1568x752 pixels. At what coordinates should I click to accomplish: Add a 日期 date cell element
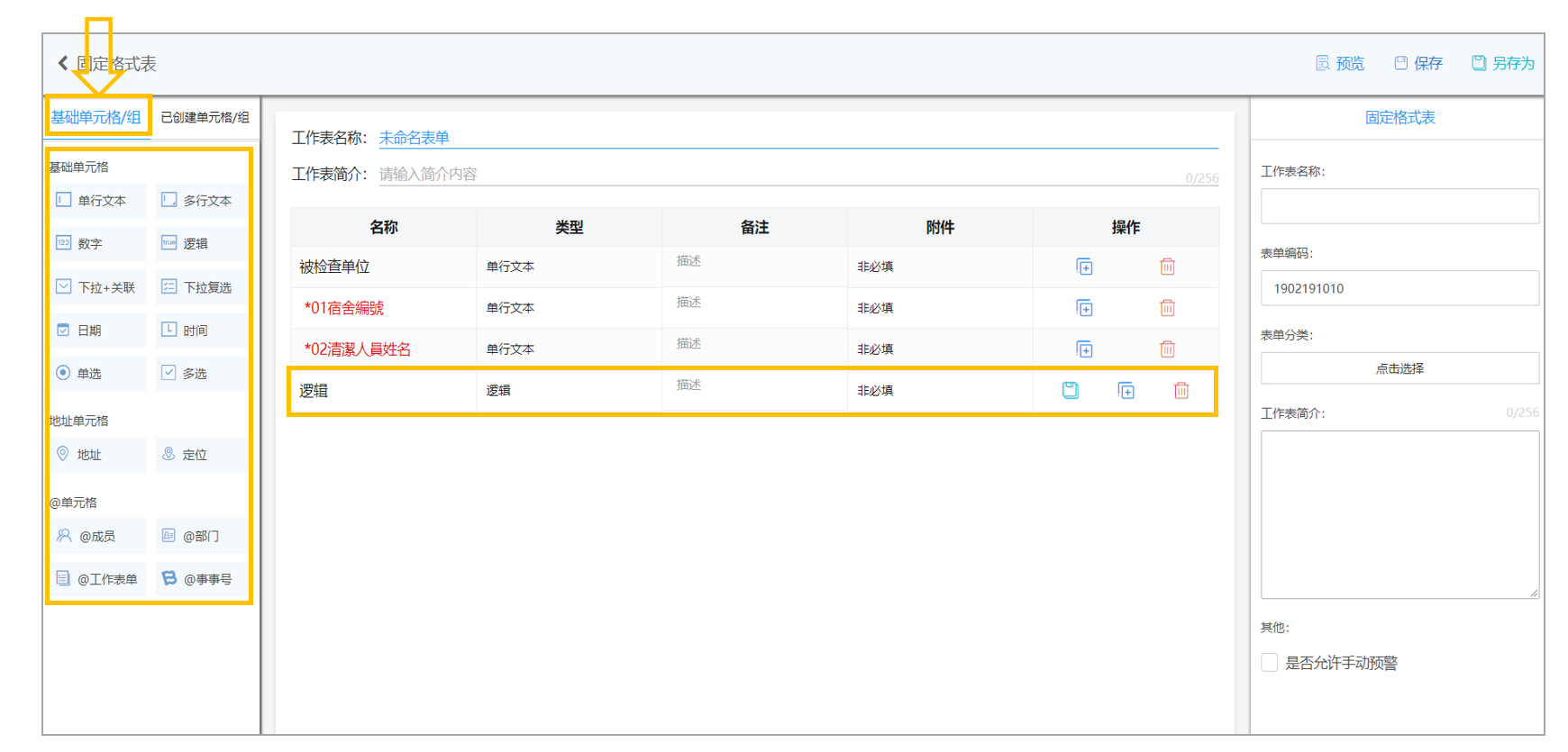coord(98,331)
